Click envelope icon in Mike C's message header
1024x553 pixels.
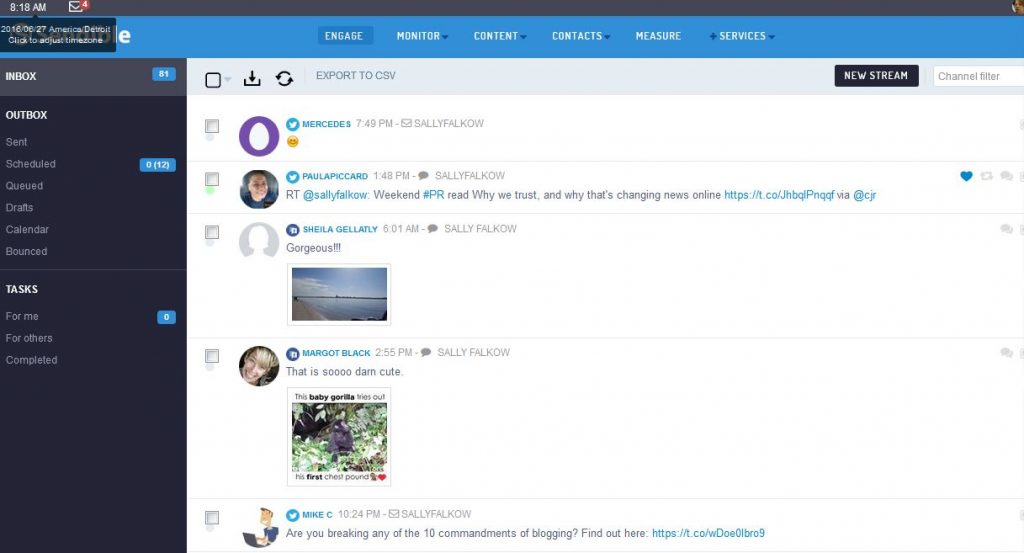click(394, 514)
